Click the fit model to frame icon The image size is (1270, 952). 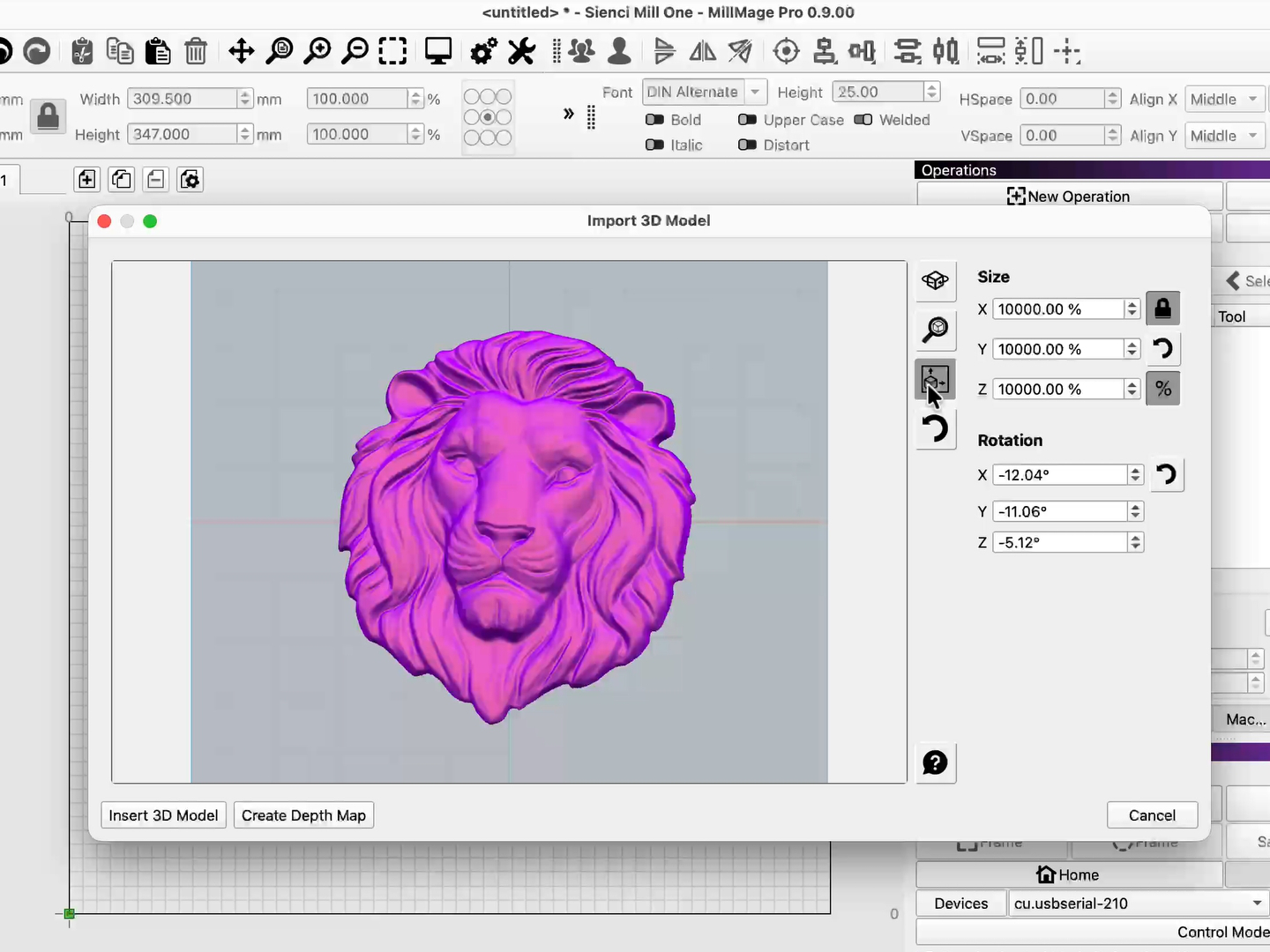coord(936,380)
